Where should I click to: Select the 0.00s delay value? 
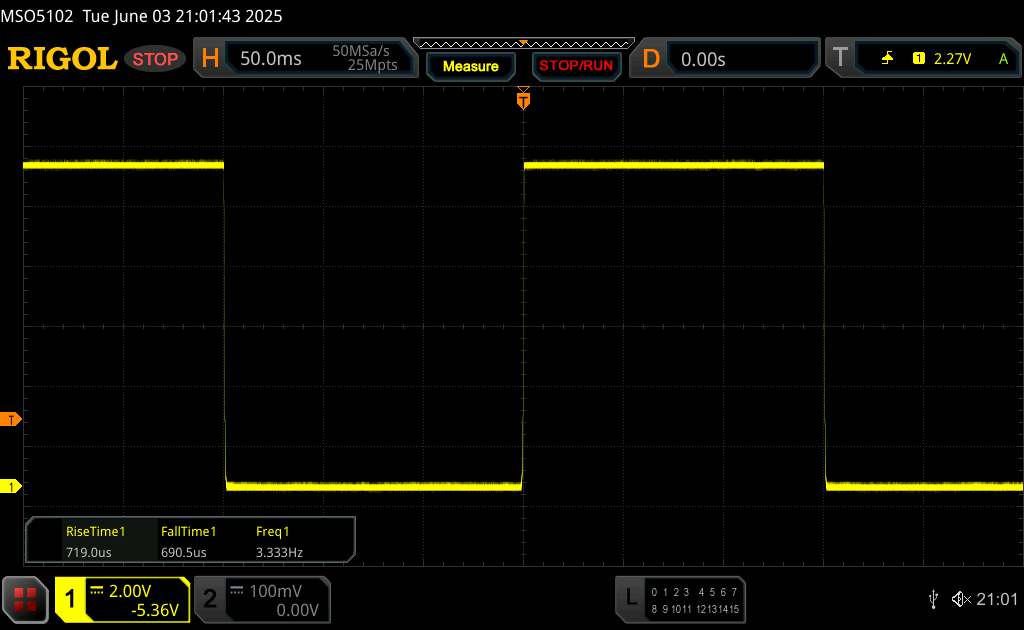pyautogui.click(x=703, y=59)
